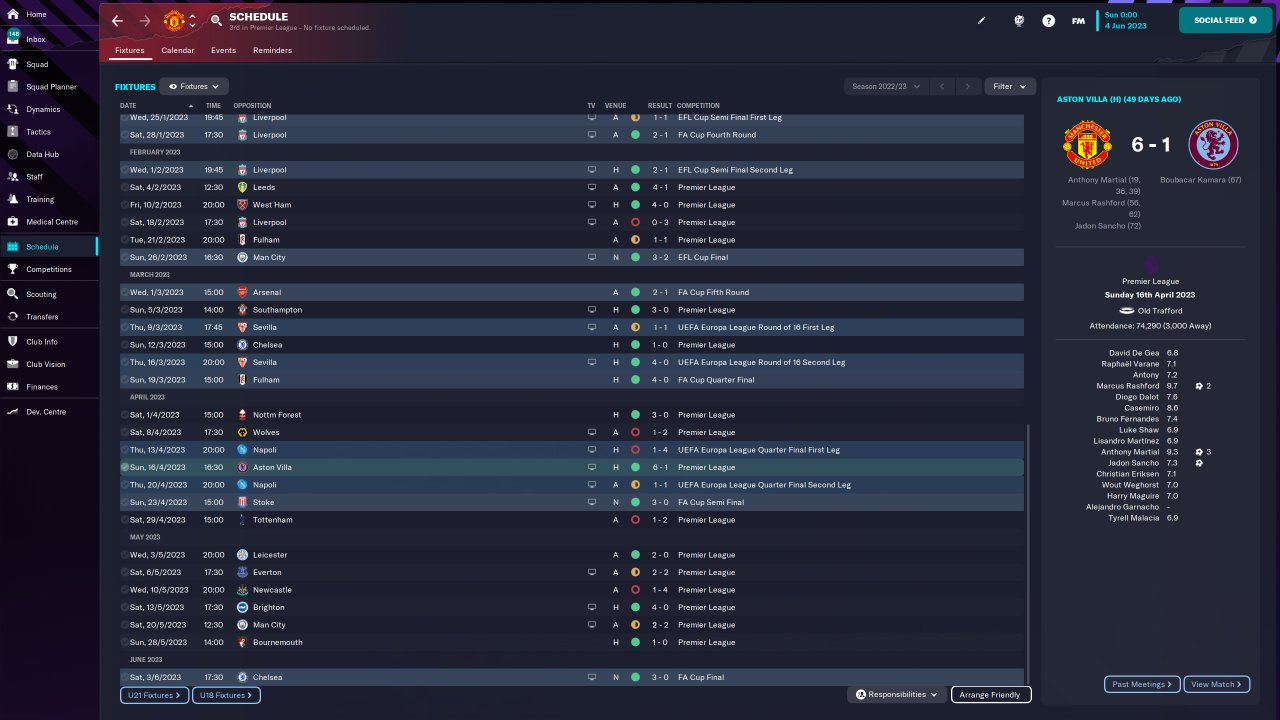The width and height of the screenshot is (1280, 720).
Task: Open Squad Planner icon in sidebar
Action: (x=13, y=87)
